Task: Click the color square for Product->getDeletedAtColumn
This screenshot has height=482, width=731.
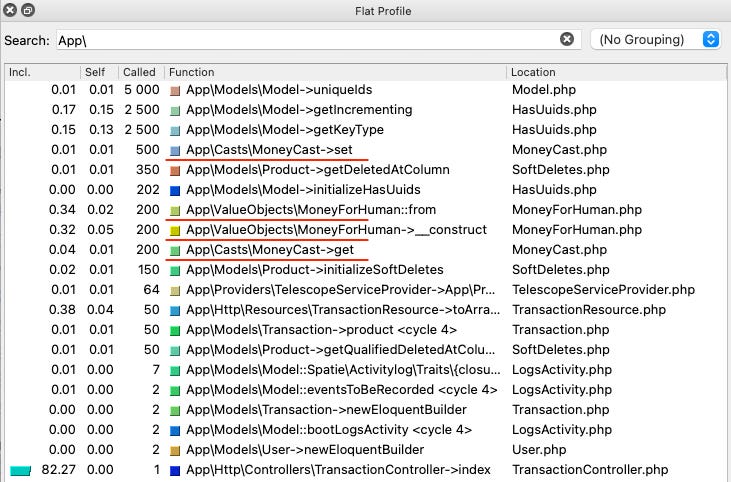Action: tap(175, 171)
